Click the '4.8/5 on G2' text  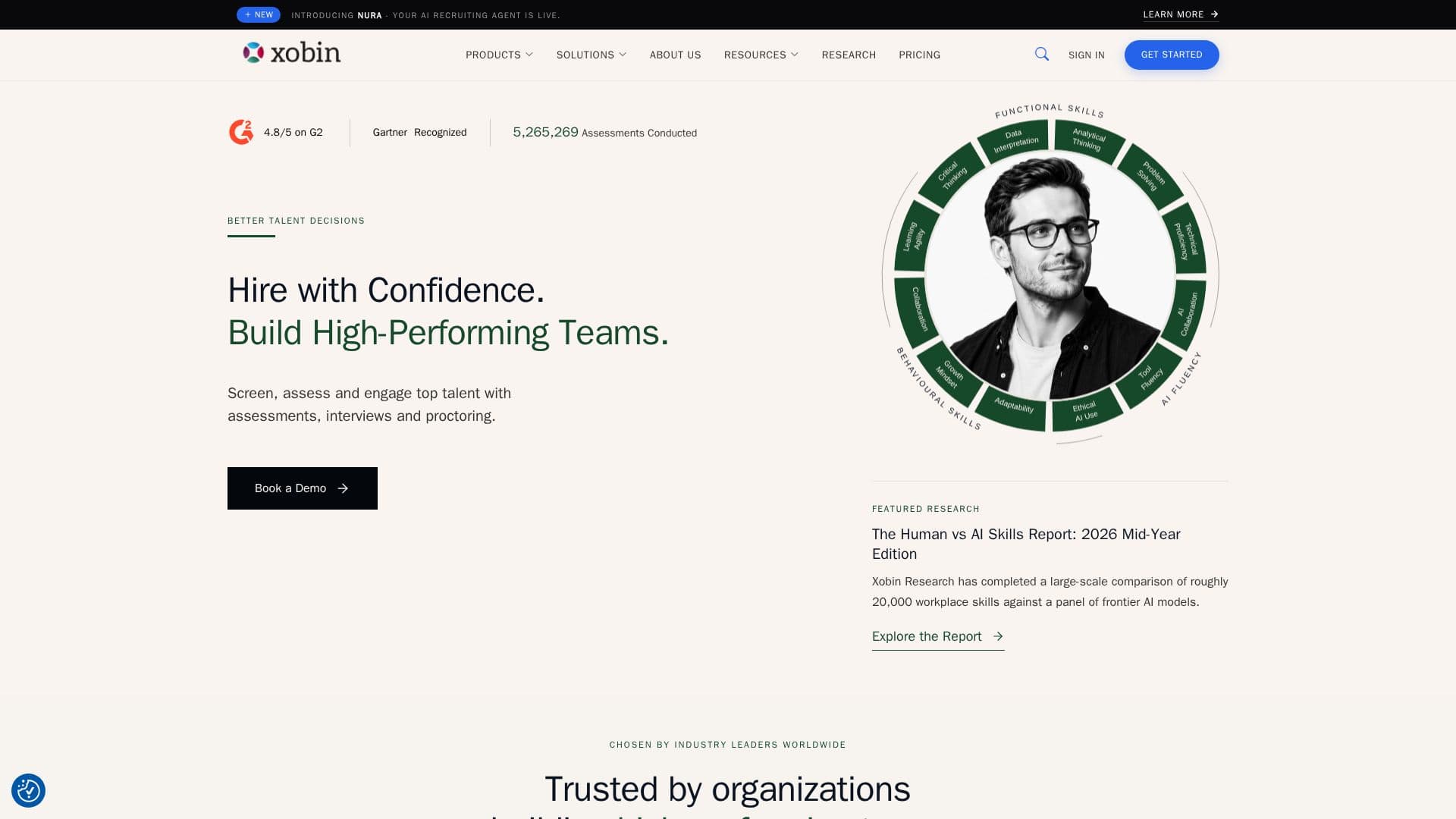pos(293,132)
